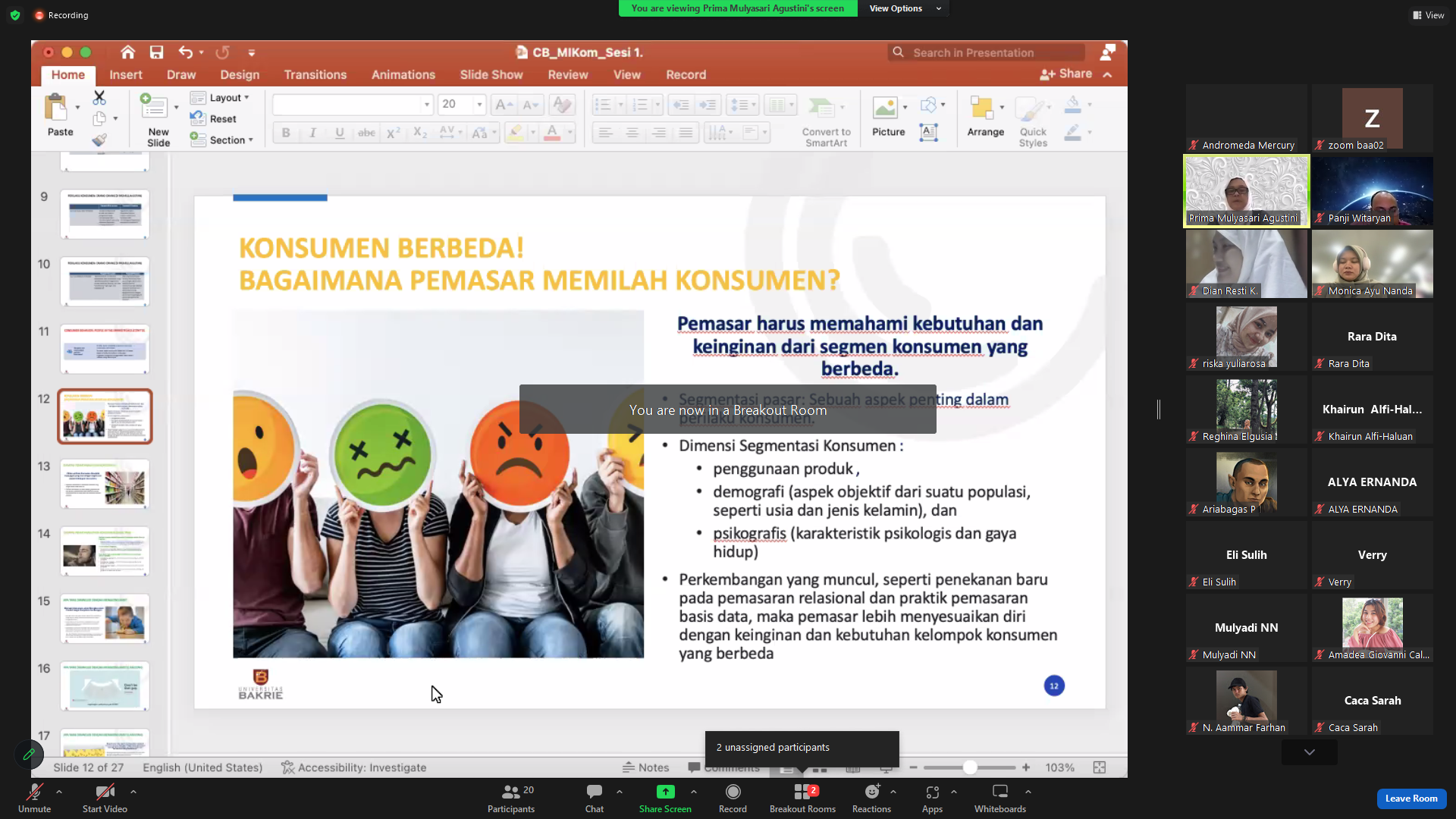Click the Leave Room button
The width and height of the screenshot is (1456, 819).
point(1411,799)
